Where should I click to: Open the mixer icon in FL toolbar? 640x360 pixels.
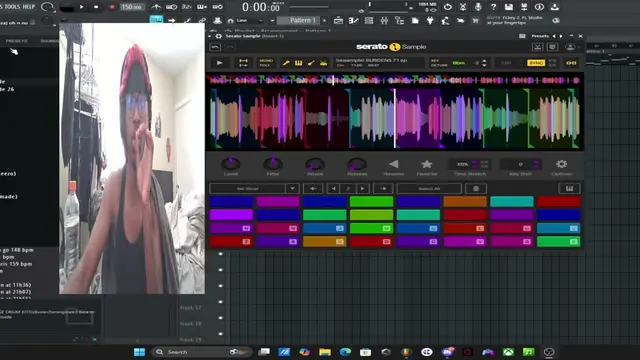pyautogui.click(x=384, y=20)
